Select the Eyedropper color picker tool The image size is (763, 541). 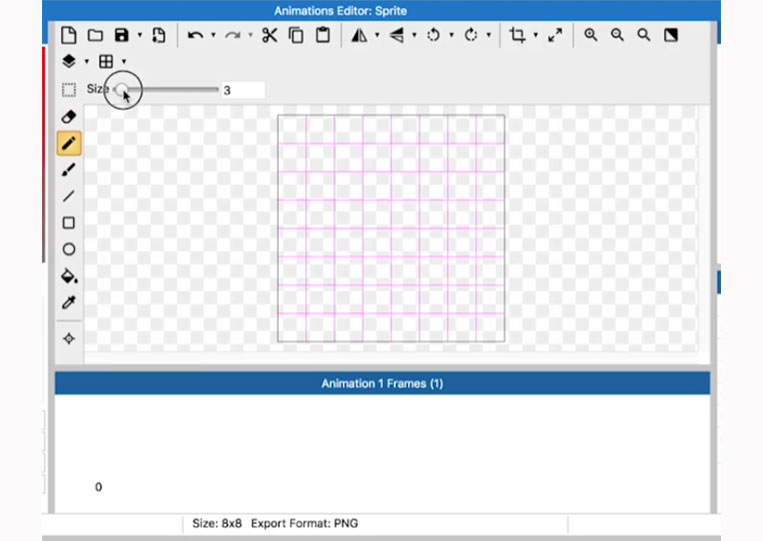click(69, 303)
